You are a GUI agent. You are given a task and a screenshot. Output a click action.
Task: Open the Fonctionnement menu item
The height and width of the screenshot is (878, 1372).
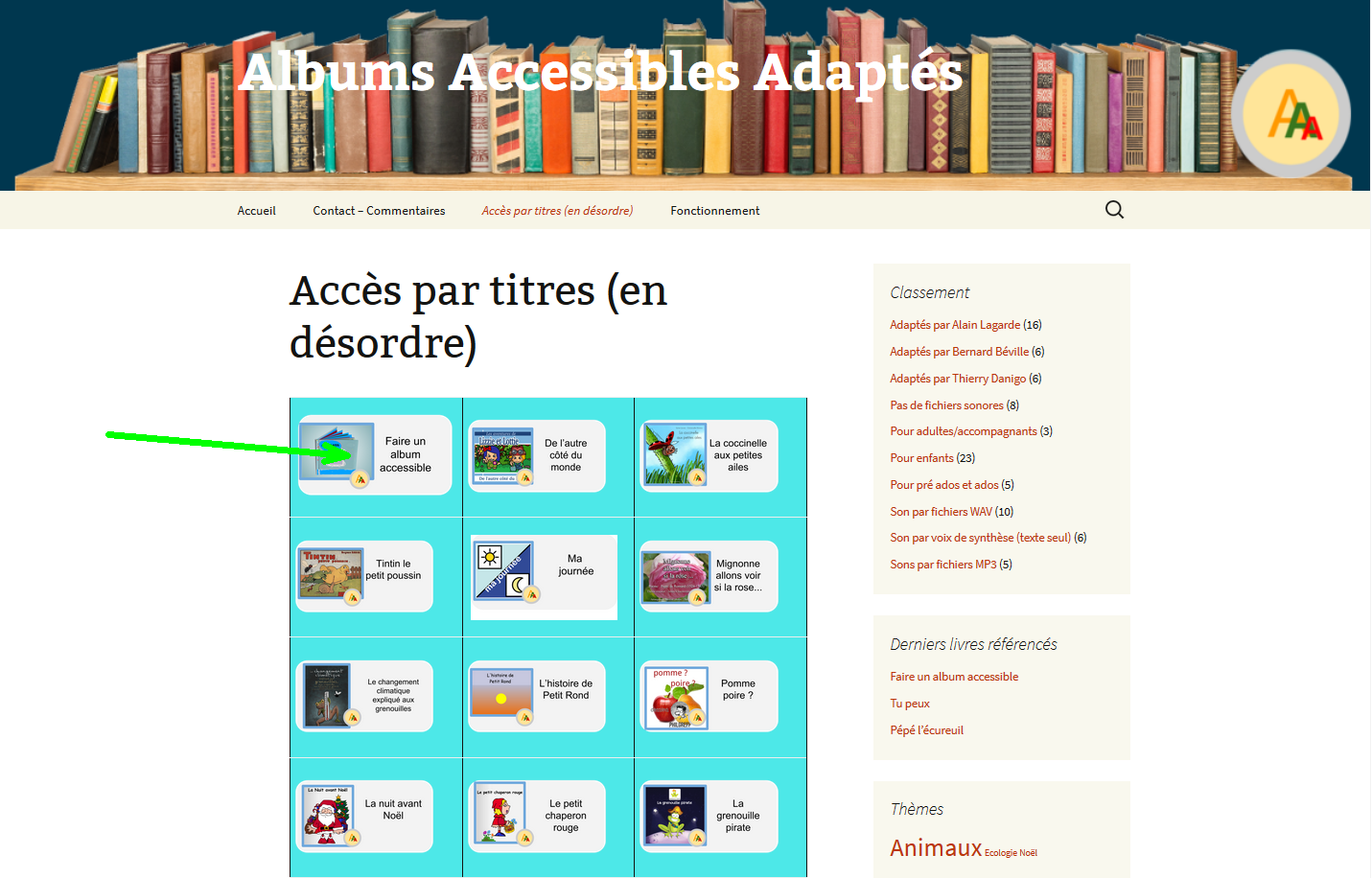[715, 211]
